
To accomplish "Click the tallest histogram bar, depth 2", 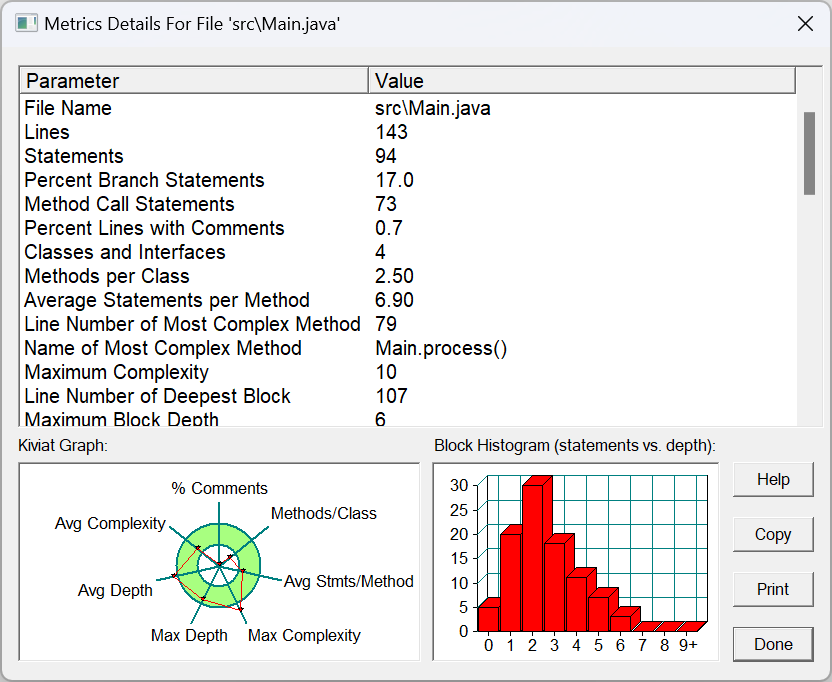I will (x=533, y=557).
